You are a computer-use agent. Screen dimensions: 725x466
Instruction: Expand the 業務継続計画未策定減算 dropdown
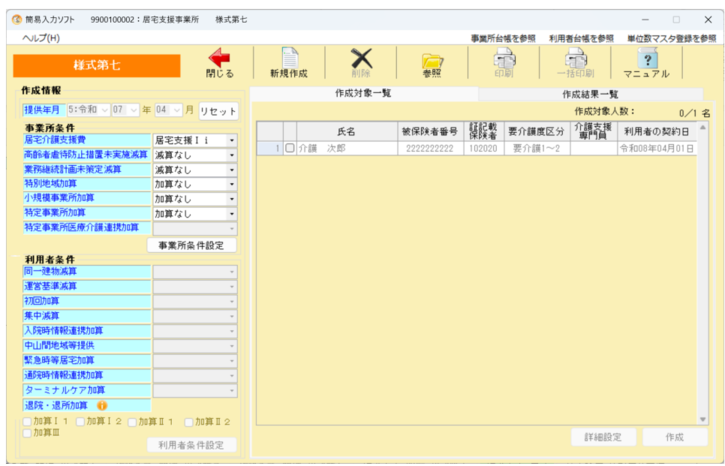[232, 170]
